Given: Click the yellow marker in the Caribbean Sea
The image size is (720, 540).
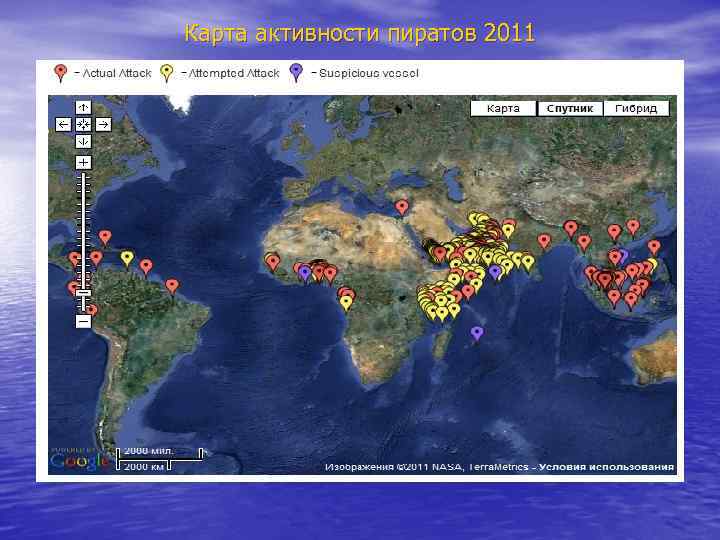Looking at the screenshot, I should [127, 258].
